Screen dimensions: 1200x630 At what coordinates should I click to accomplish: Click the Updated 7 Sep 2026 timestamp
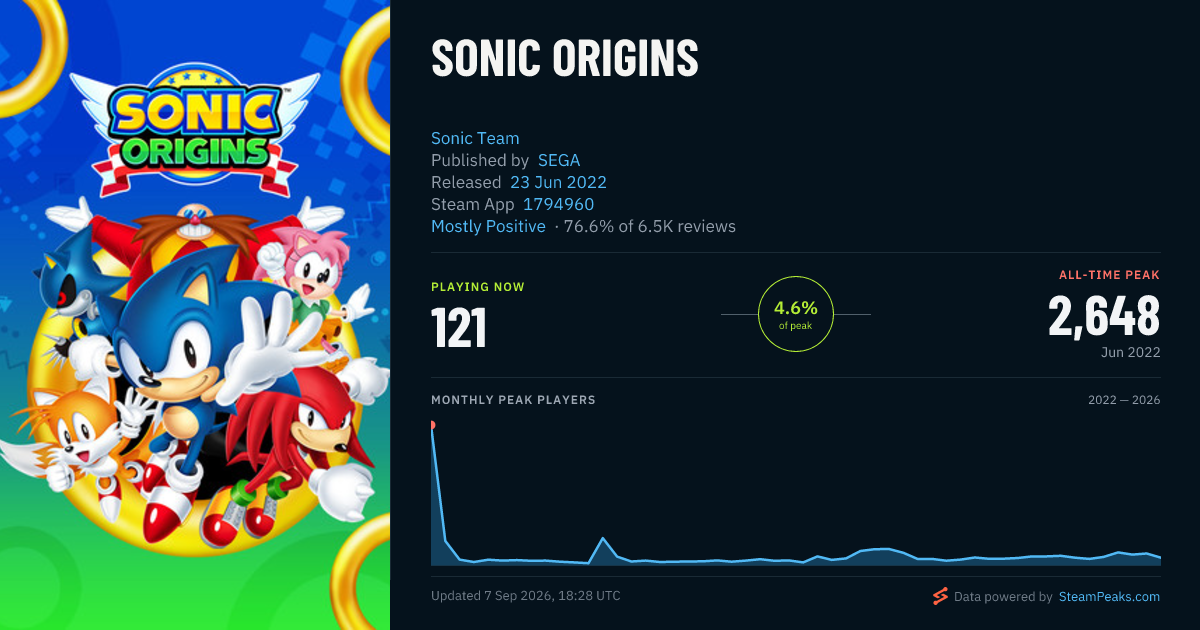[x=526, y=596]
